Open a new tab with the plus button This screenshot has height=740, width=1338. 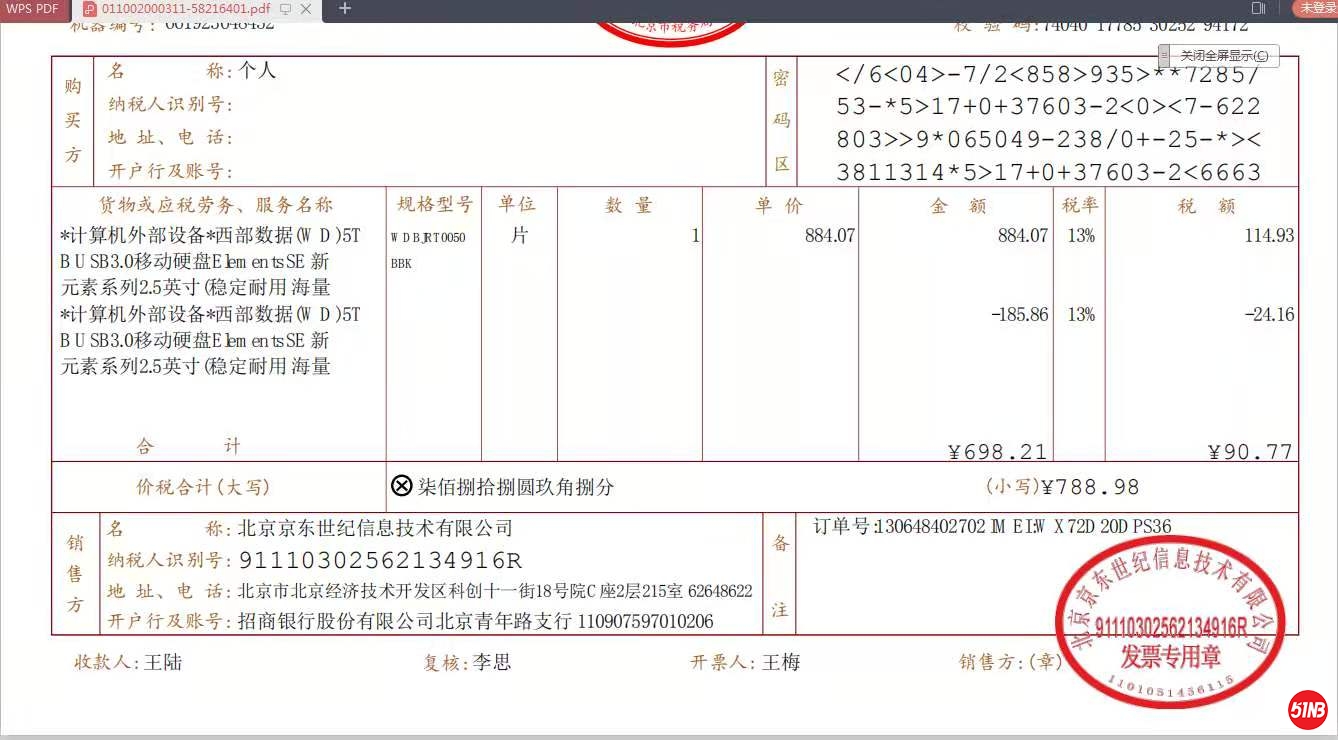pos(345,9)
